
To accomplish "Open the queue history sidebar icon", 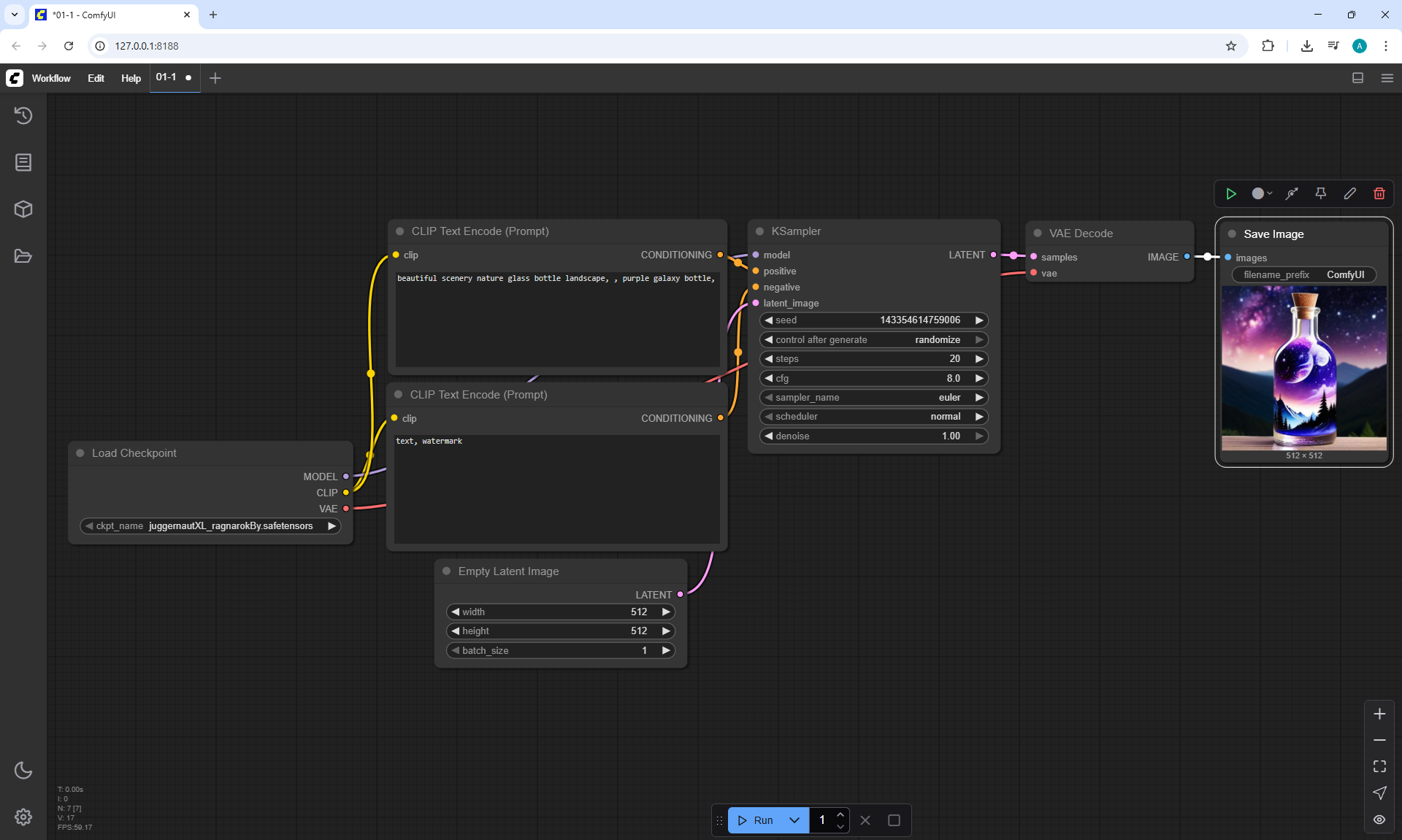I will coord(23,115).
